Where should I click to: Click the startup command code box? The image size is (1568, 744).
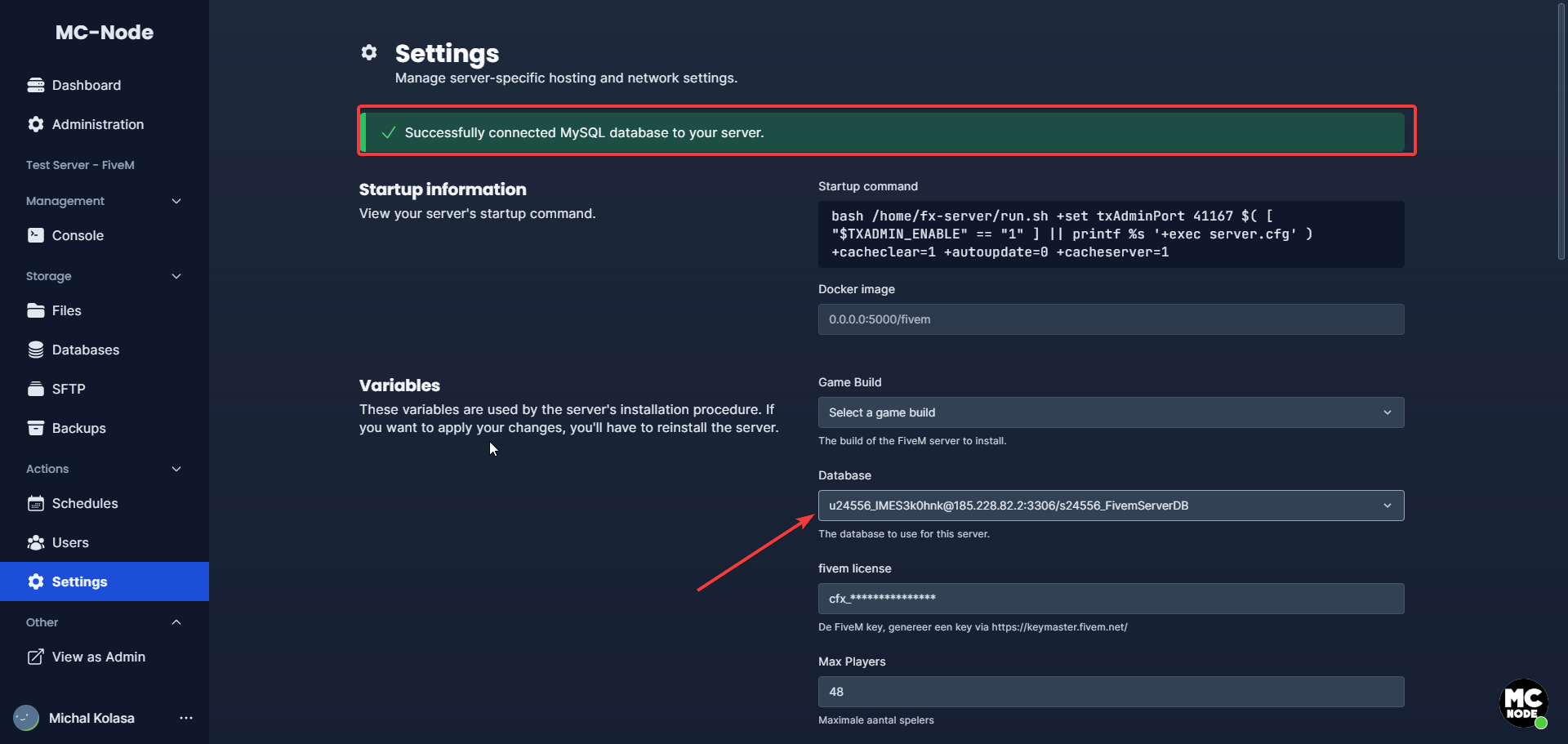tap(1111, 234)
